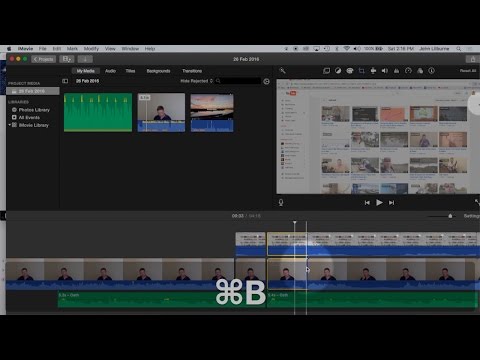
Task: Select the green audio waveform clip thumbnail
Action: (98, 112)
